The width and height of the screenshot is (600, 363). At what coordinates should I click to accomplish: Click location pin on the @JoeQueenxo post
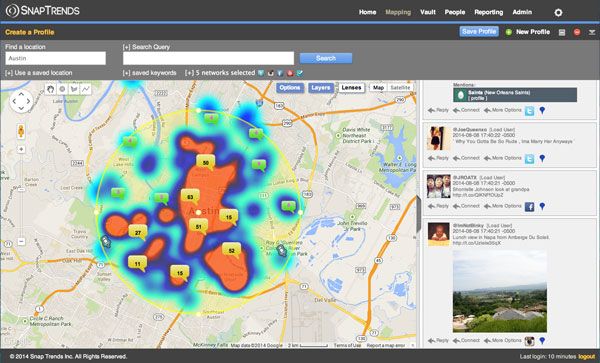pyautogui.click(x=542, y=158)
